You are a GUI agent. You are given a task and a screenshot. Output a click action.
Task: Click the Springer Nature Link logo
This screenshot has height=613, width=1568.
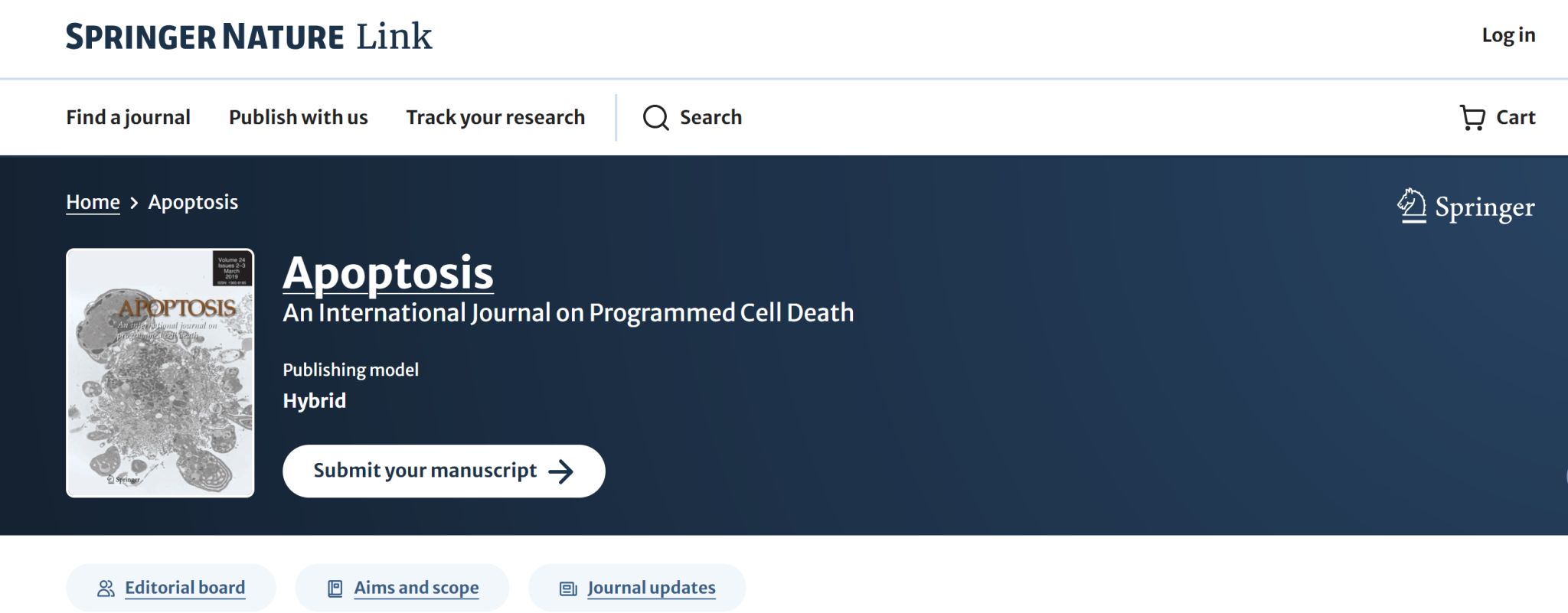point(249,37)
